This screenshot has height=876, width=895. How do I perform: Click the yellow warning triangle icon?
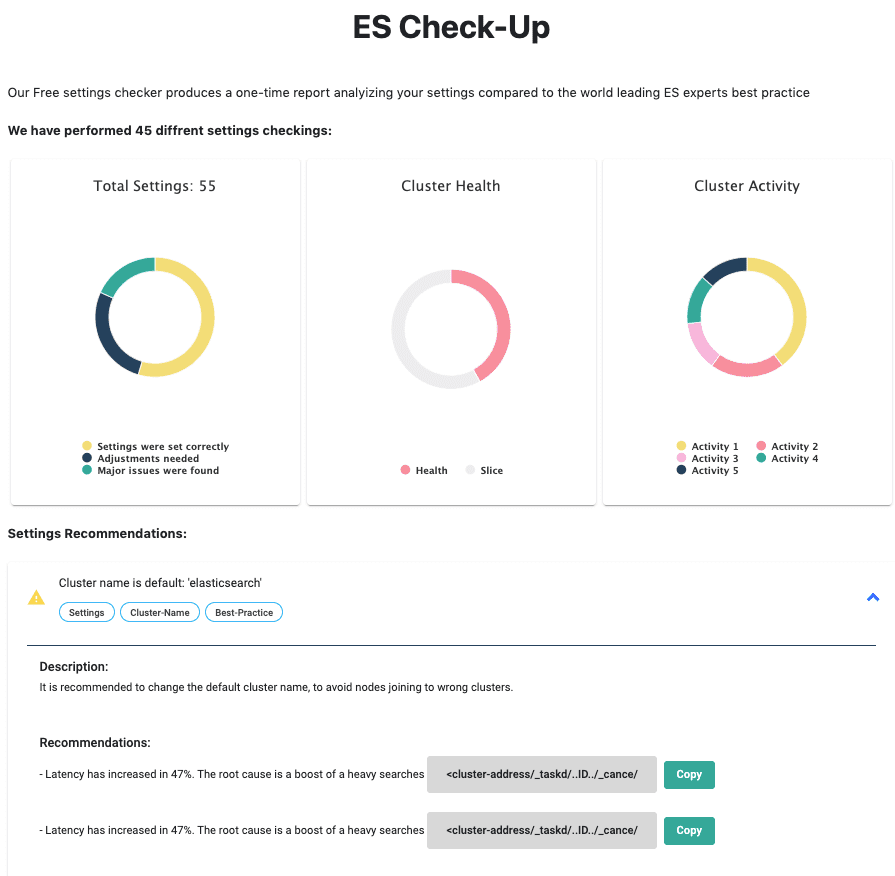point(36,598)
